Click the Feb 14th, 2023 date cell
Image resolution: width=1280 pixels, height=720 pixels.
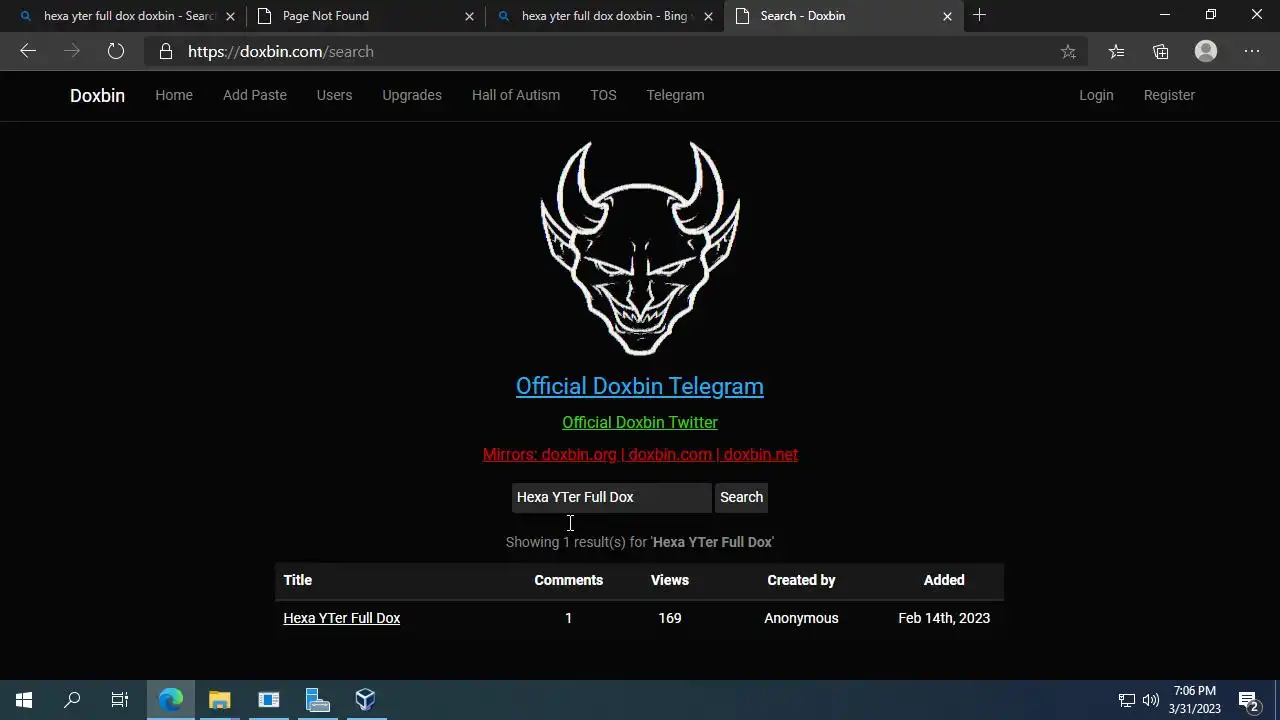point(944,618)
